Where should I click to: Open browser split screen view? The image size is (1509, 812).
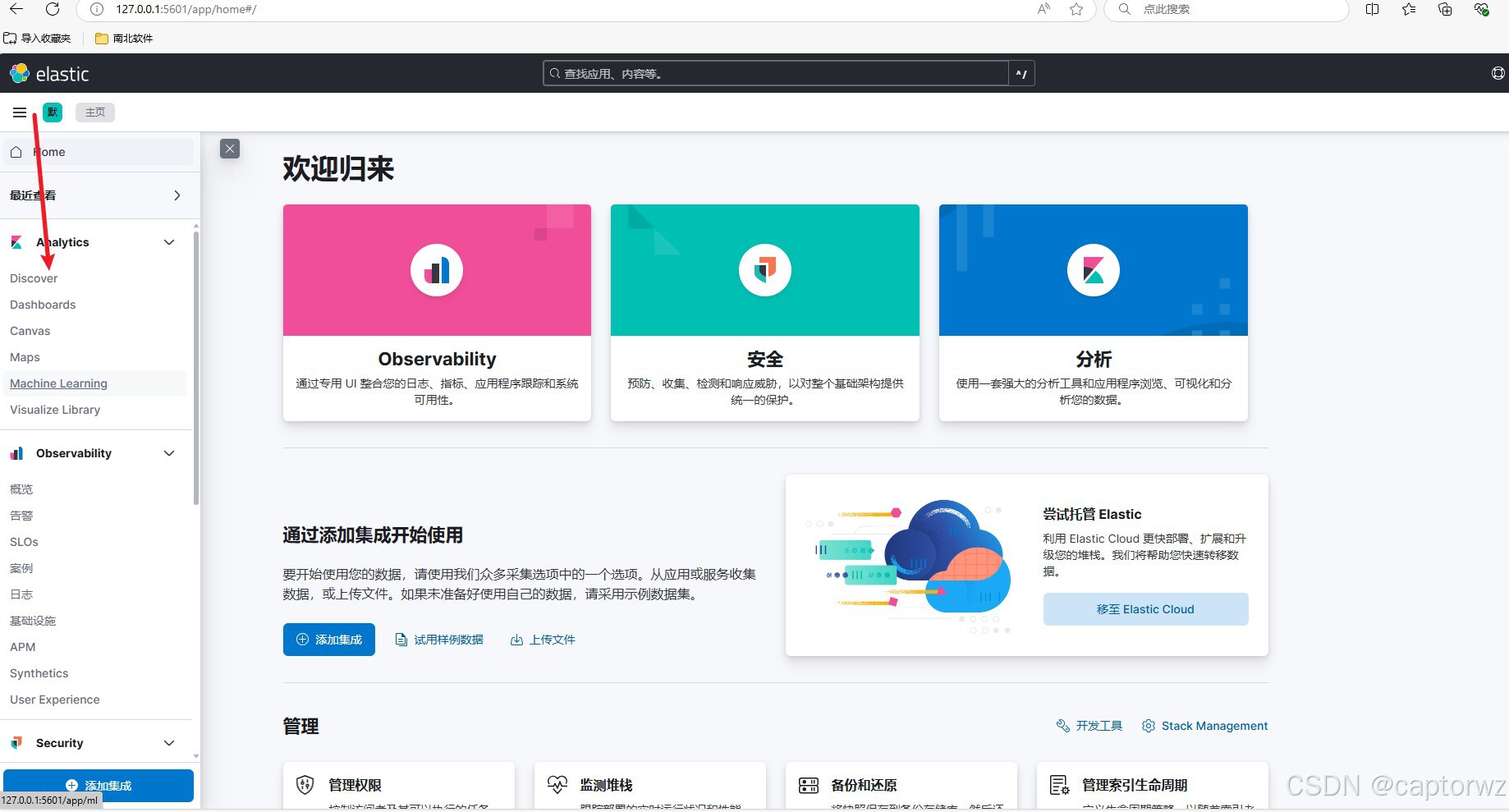[x=1372, y=9]
